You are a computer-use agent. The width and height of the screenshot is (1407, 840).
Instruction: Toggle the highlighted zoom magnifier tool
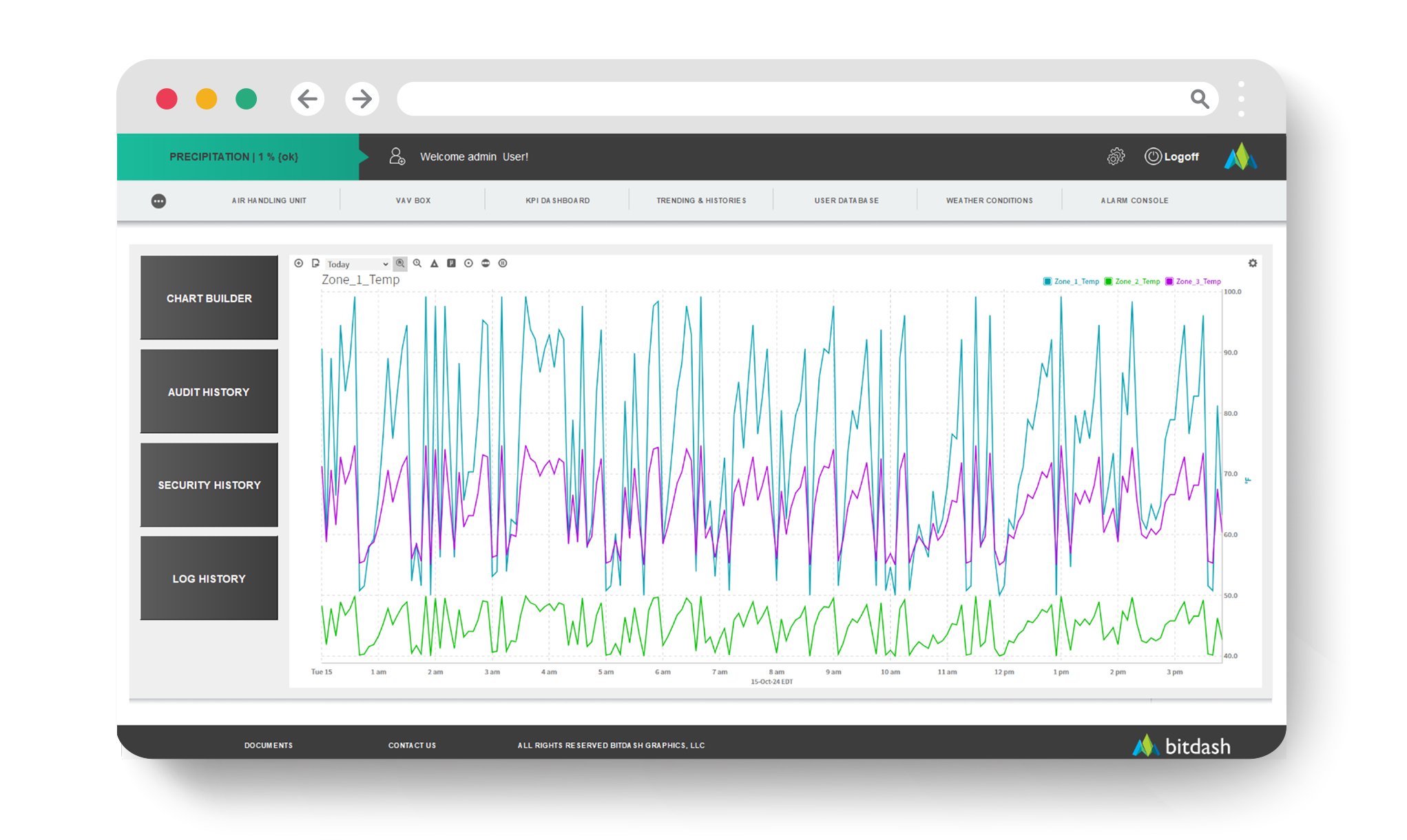click(400, 263)
